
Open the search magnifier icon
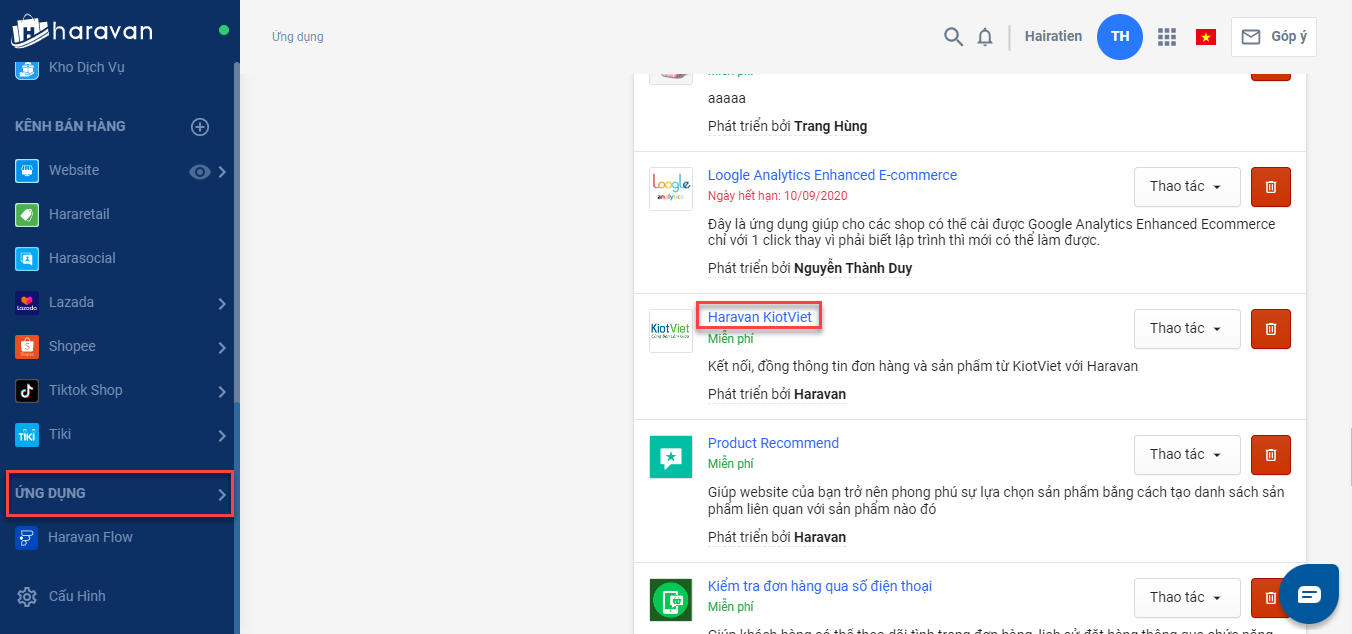(x=953, y=37)
